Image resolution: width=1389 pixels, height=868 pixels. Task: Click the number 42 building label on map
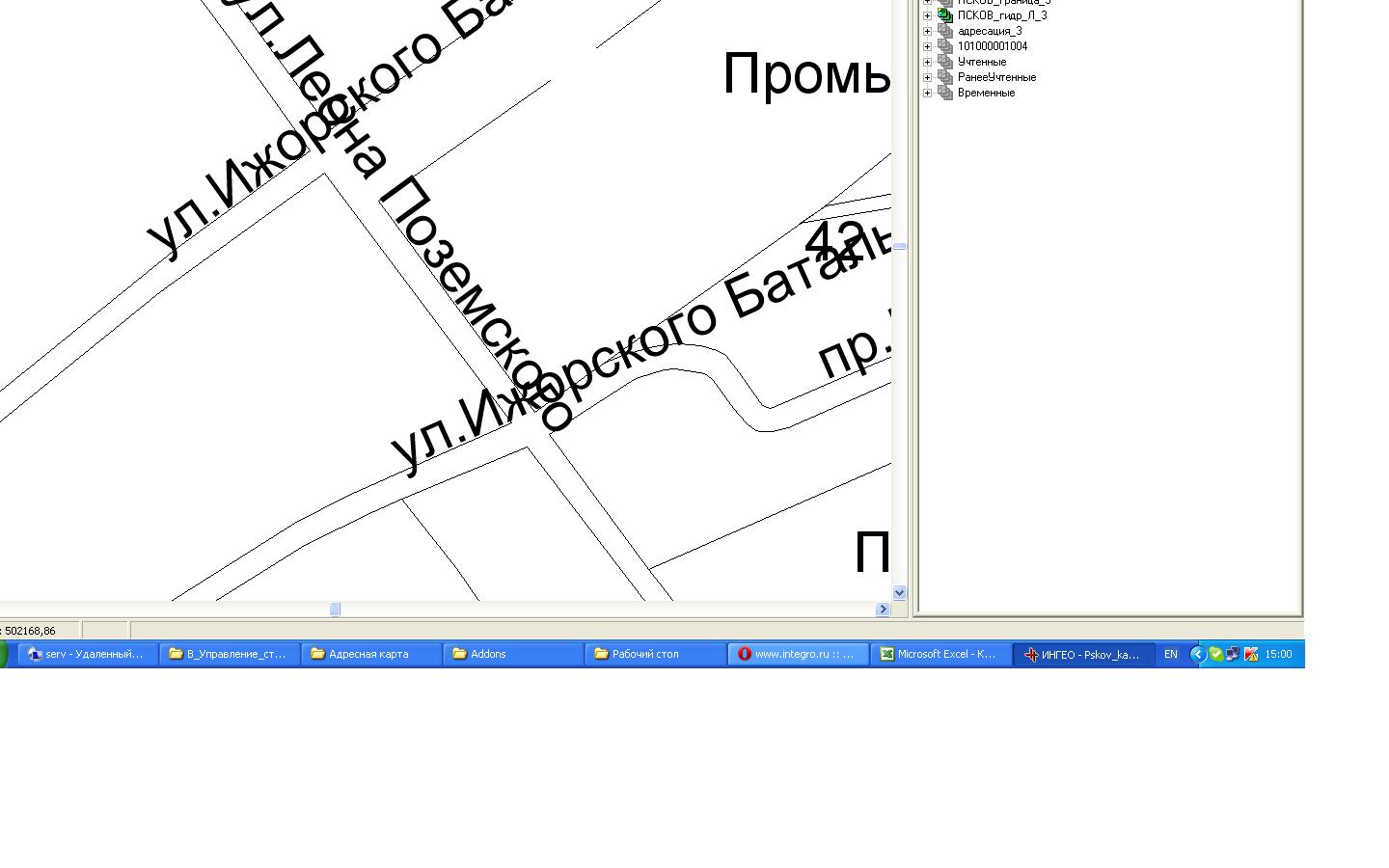point(835,241)
